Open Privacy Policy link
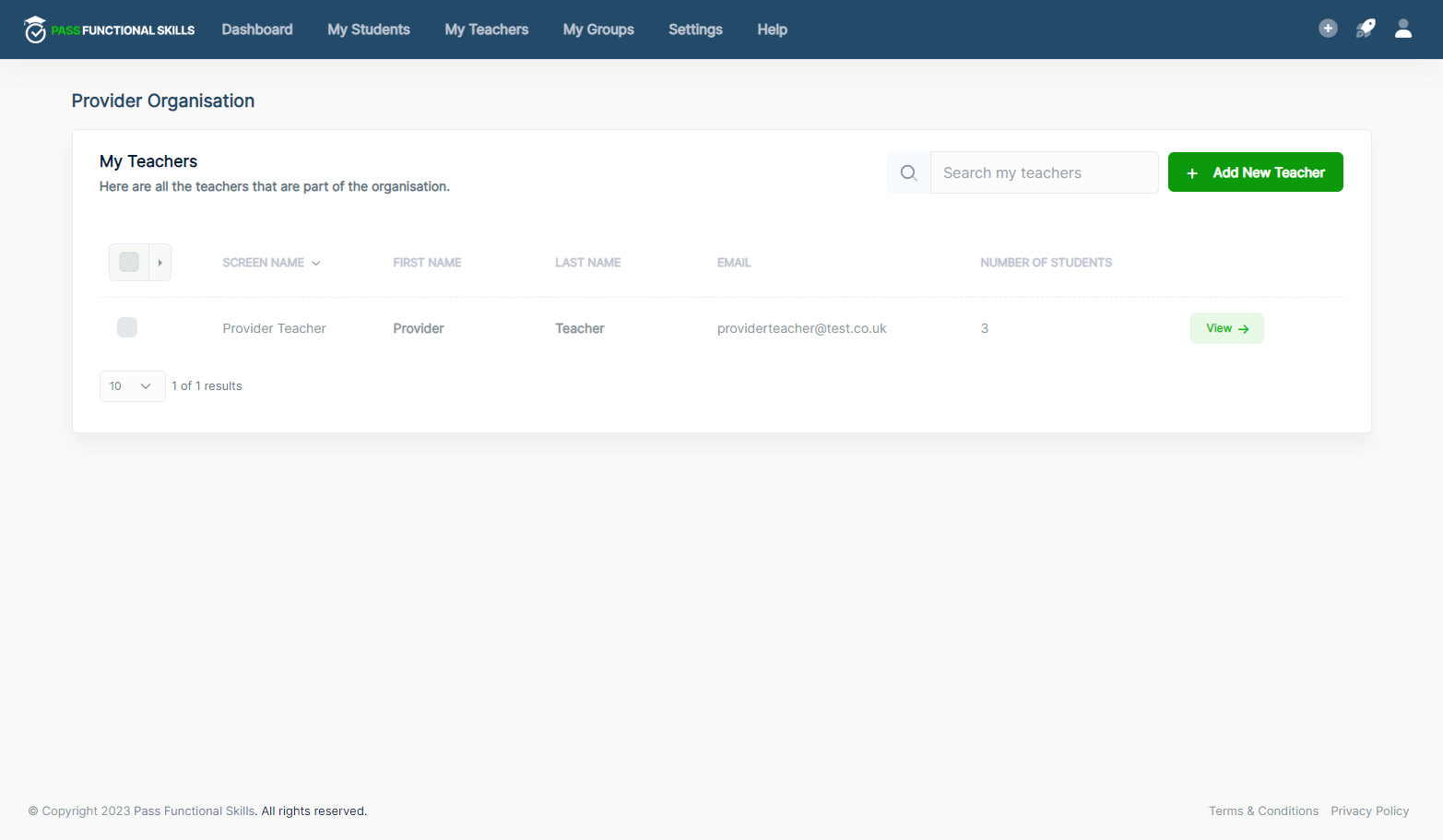Screen dimensions: 1443x840 1369,811
